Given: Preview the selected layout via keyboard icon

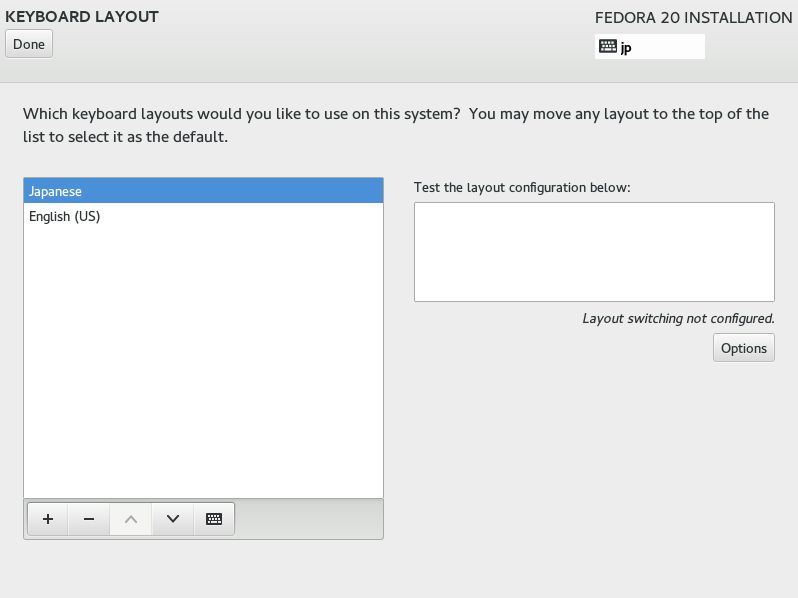Looking at the screenshot, I should tap(214, 519).
